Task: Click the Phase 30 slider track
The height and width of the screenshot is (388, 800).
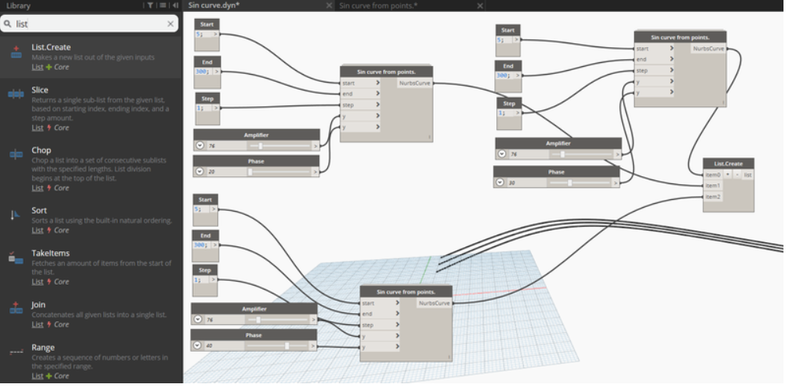Action: click(x=581, y=182)
